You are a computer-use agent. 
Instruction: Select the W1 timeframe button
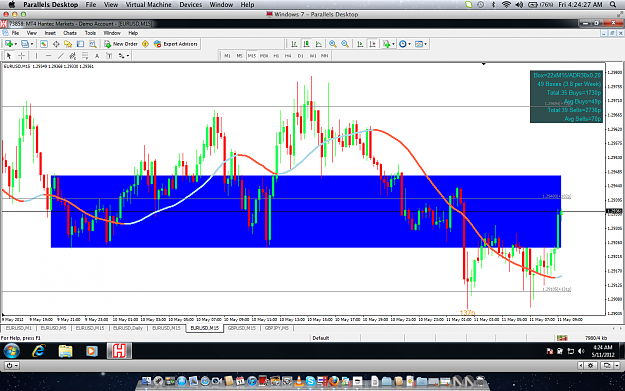313,56
